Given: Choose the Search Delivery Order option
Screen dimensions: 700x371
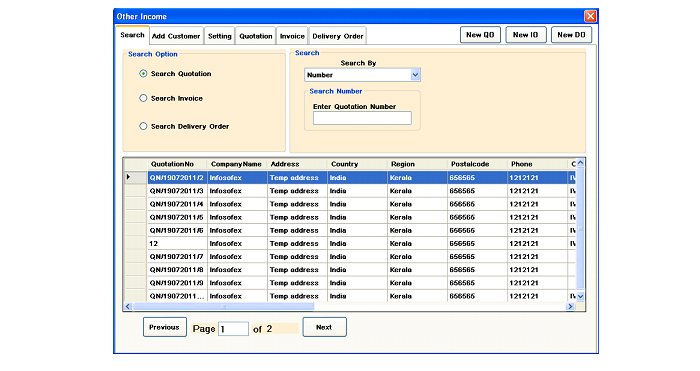Looking at the screenshot, I should click(x=143, y=126).
